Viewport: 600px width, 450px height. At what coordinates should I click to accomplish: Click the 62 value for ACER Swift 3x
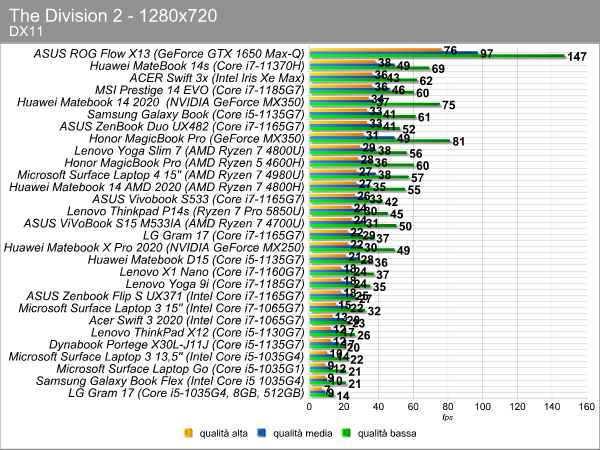(x=426, y=81)
